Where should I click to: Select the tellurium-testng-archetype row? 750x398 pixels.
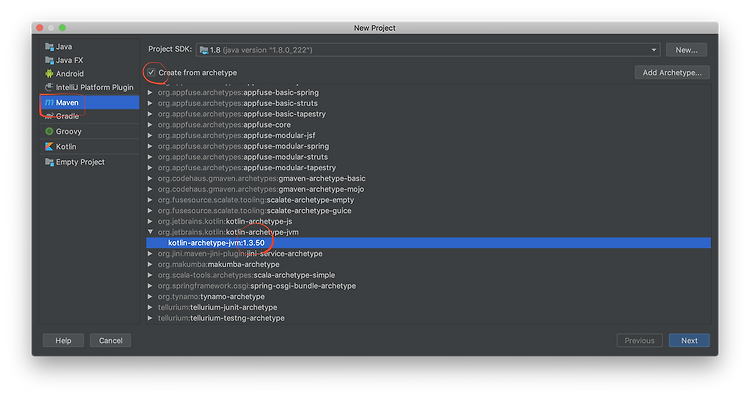(x=428, y=318)
